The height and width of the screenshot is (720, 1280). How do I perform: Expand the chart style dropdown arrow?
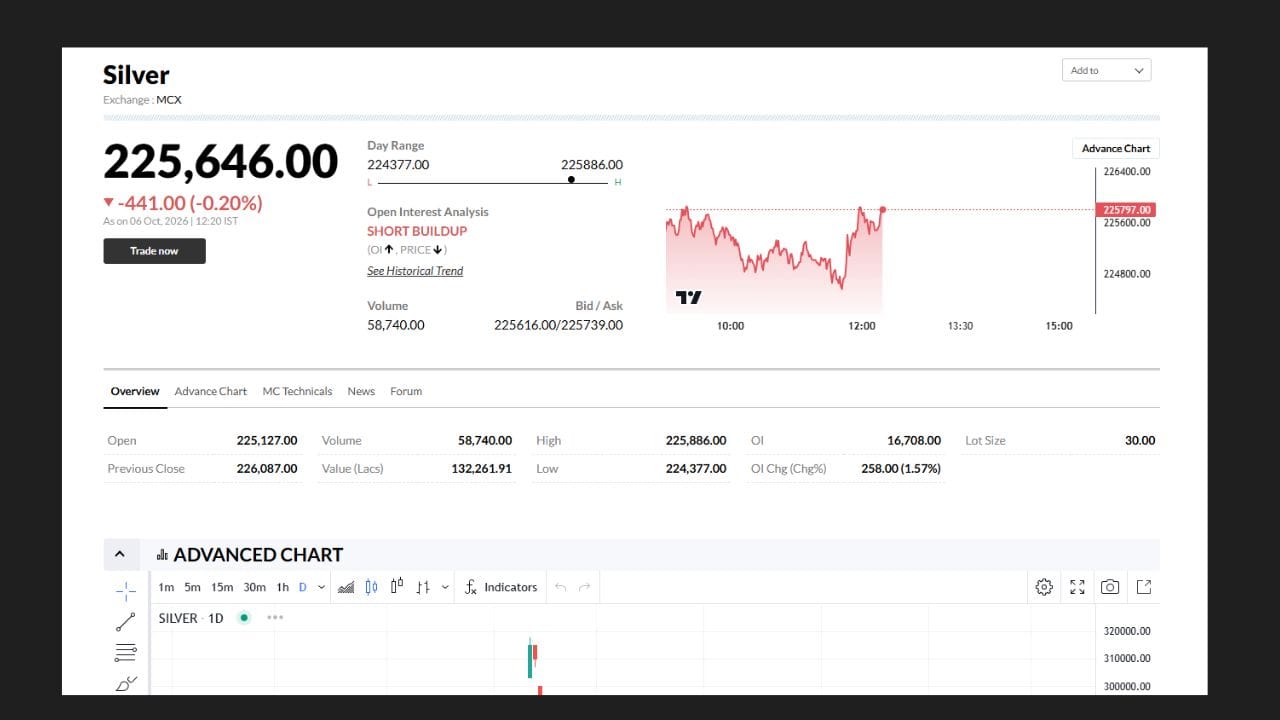pos(445,587)
